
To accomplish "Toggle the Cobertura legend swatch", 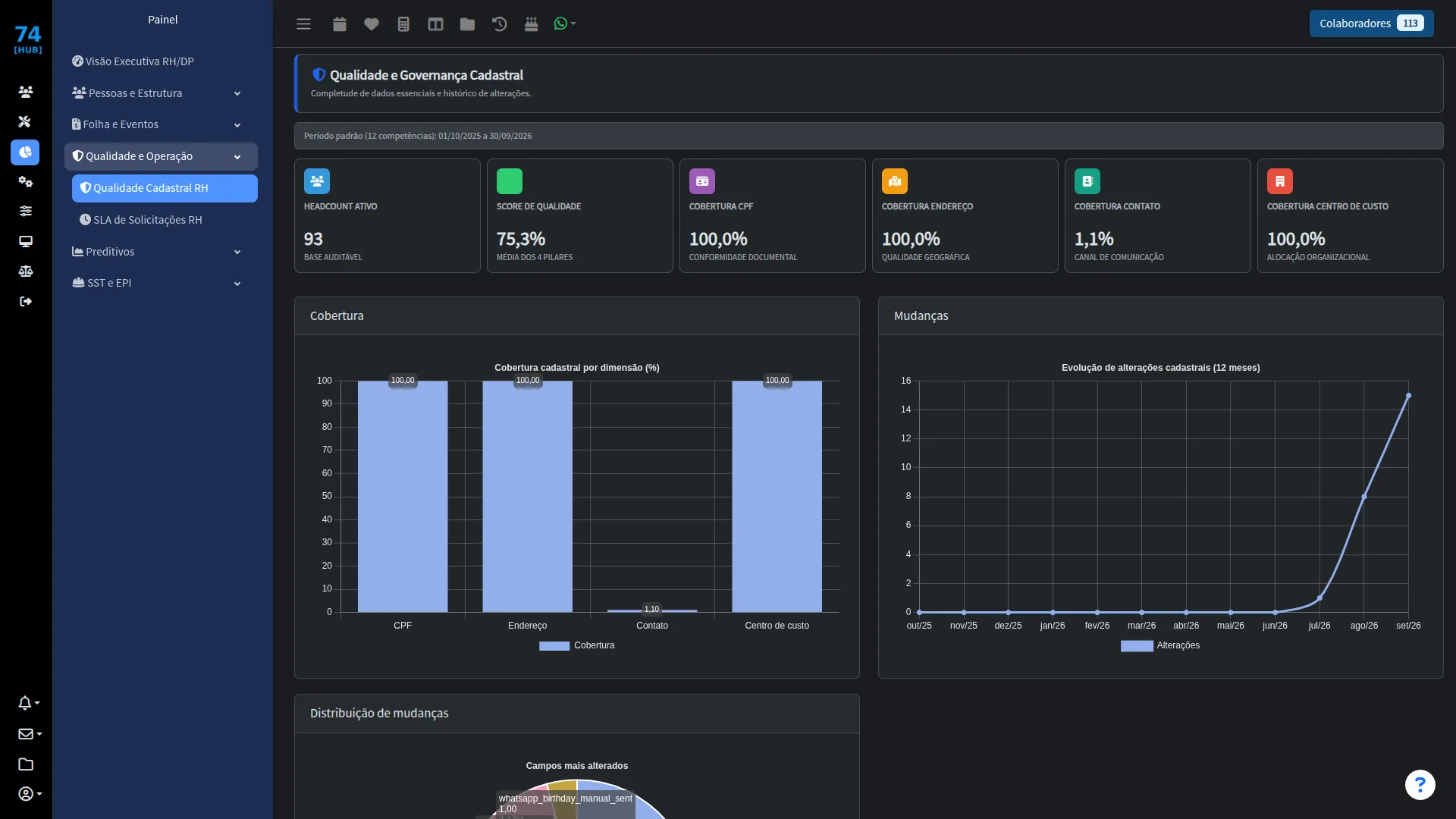I will (554, 646).
